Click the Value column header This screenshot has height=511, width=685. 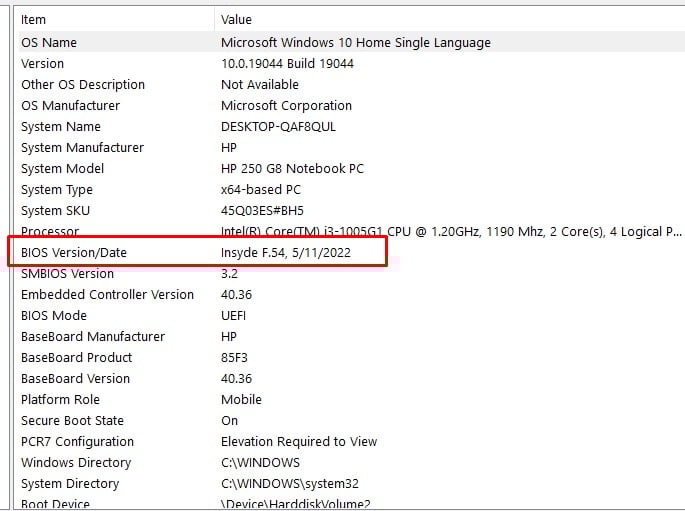[x=236, y=20]
